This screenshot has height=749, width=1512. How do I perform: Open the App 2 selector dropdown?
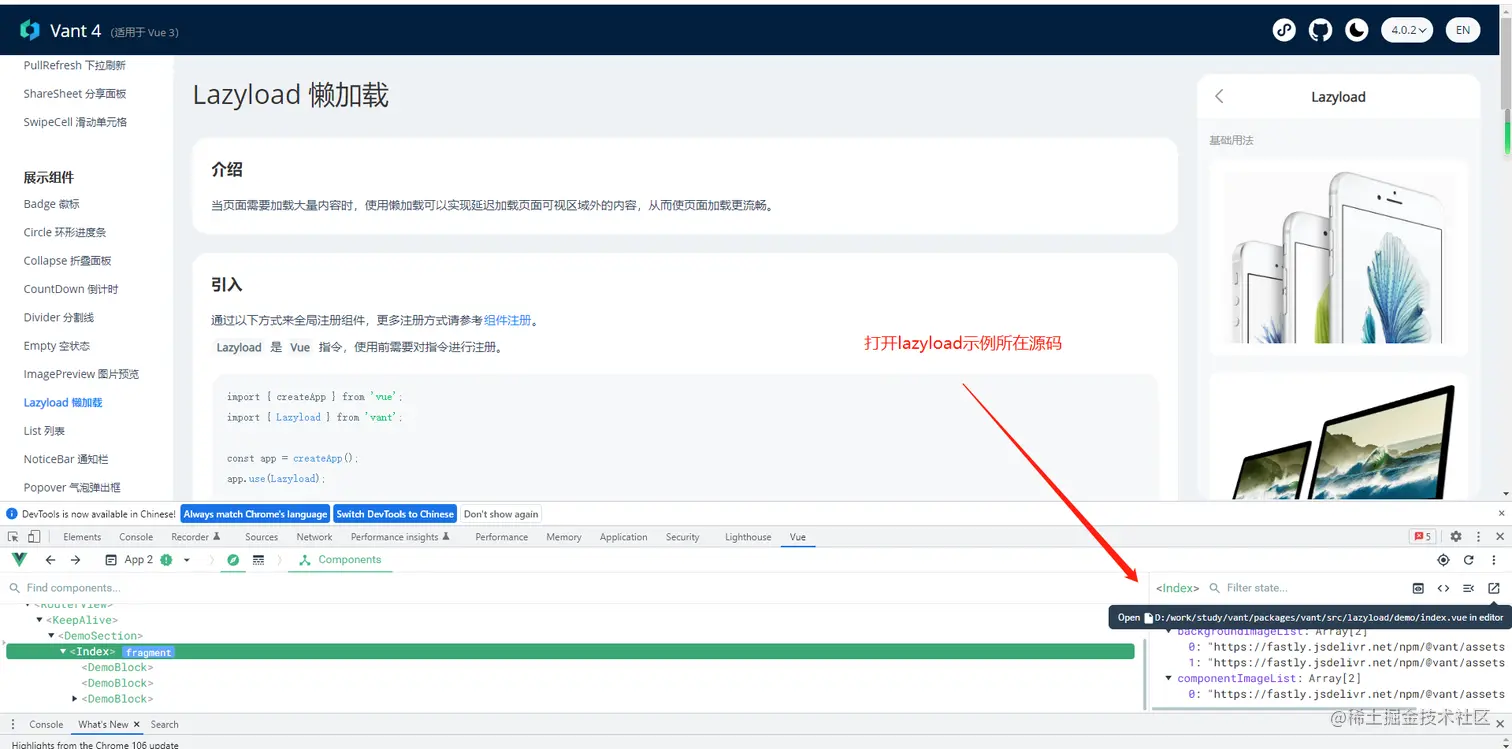coord(147,560)
